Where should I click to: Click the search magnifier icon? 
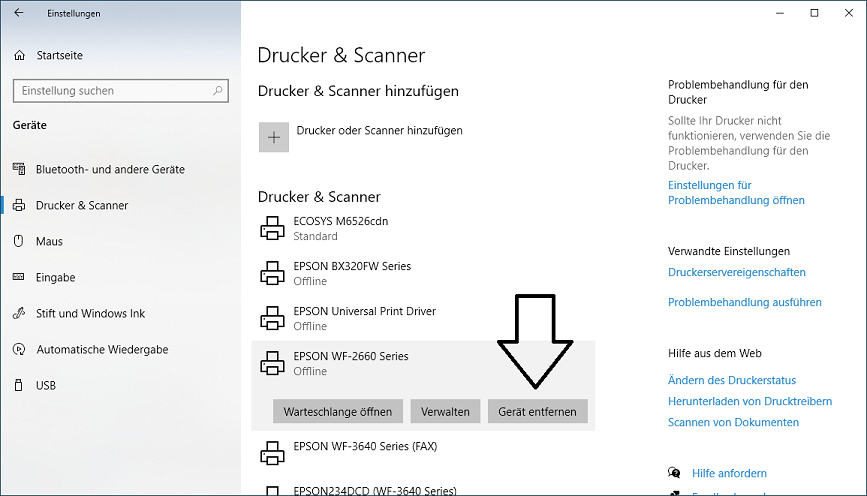218,91
